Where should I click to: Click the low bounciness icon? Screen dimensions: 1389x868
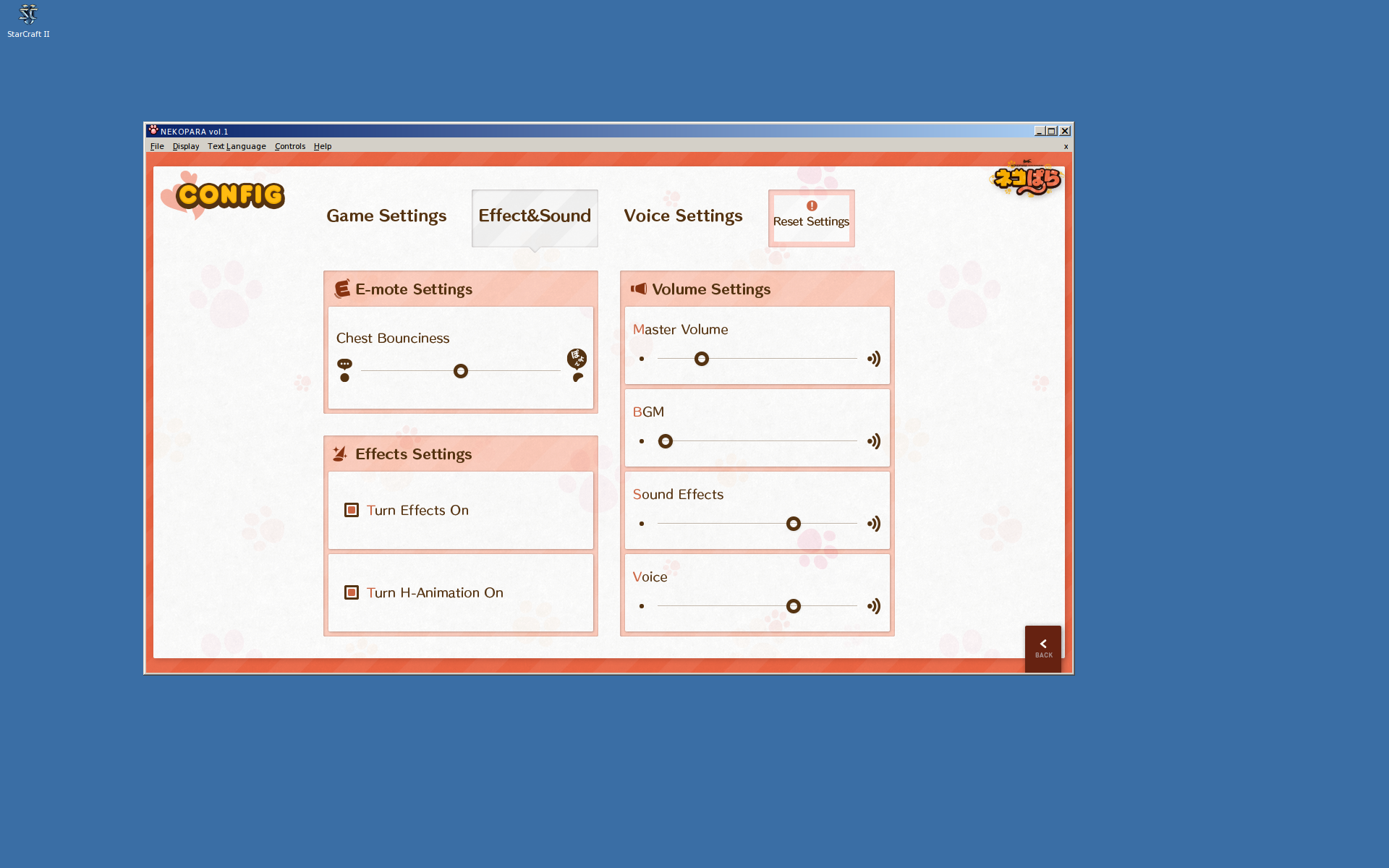[x=344, y=370]
